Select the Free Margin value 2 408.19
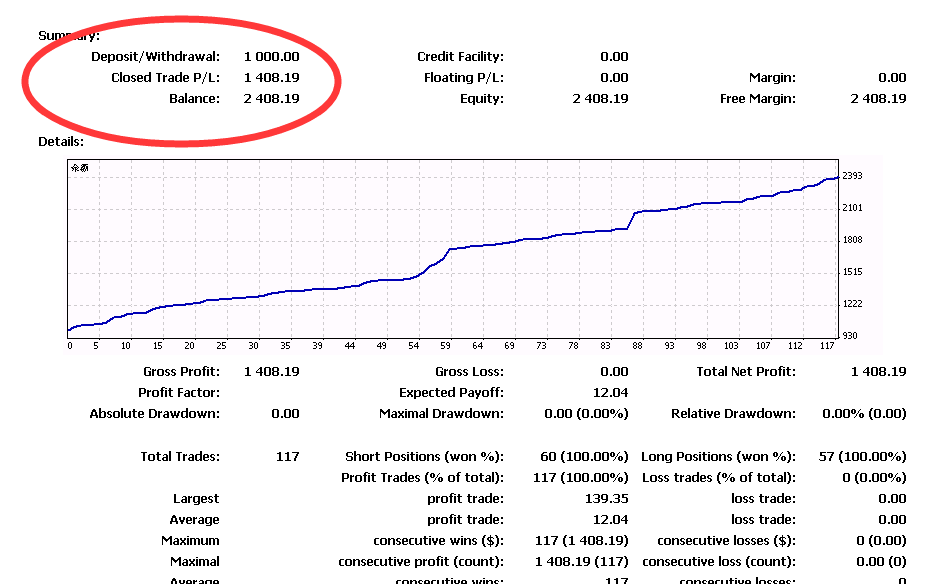949x584 pixels. (x=878, y=99)
